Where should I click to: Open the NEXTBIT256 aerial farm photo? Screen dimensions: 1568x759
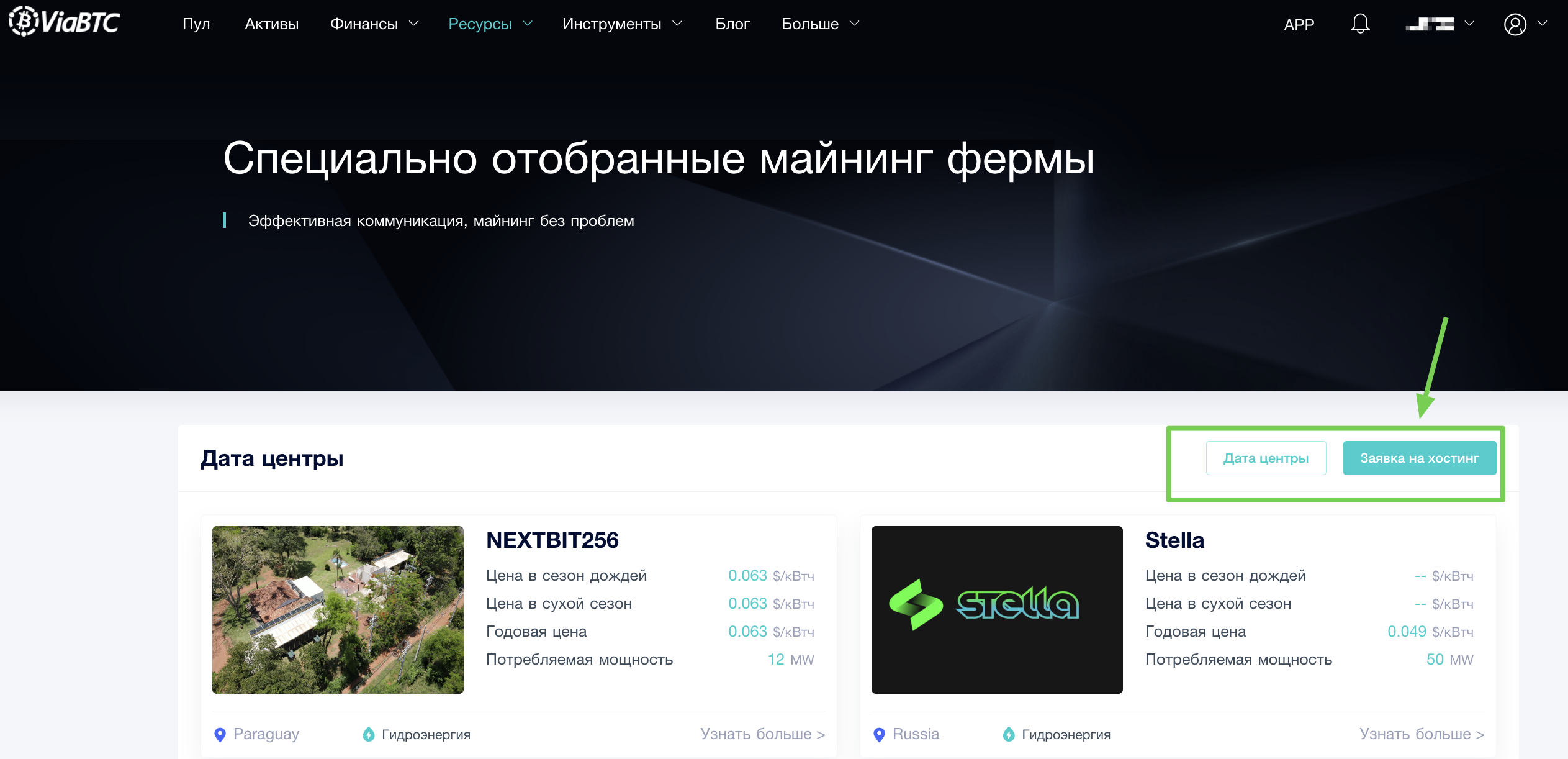pos(338,610)
